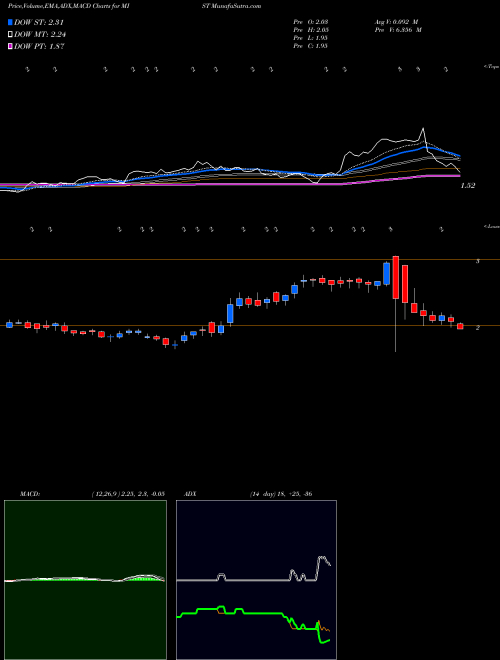500x660 pixels.
Task: Click the tallest red candlestick with long wick
Action: click(396, 277)
